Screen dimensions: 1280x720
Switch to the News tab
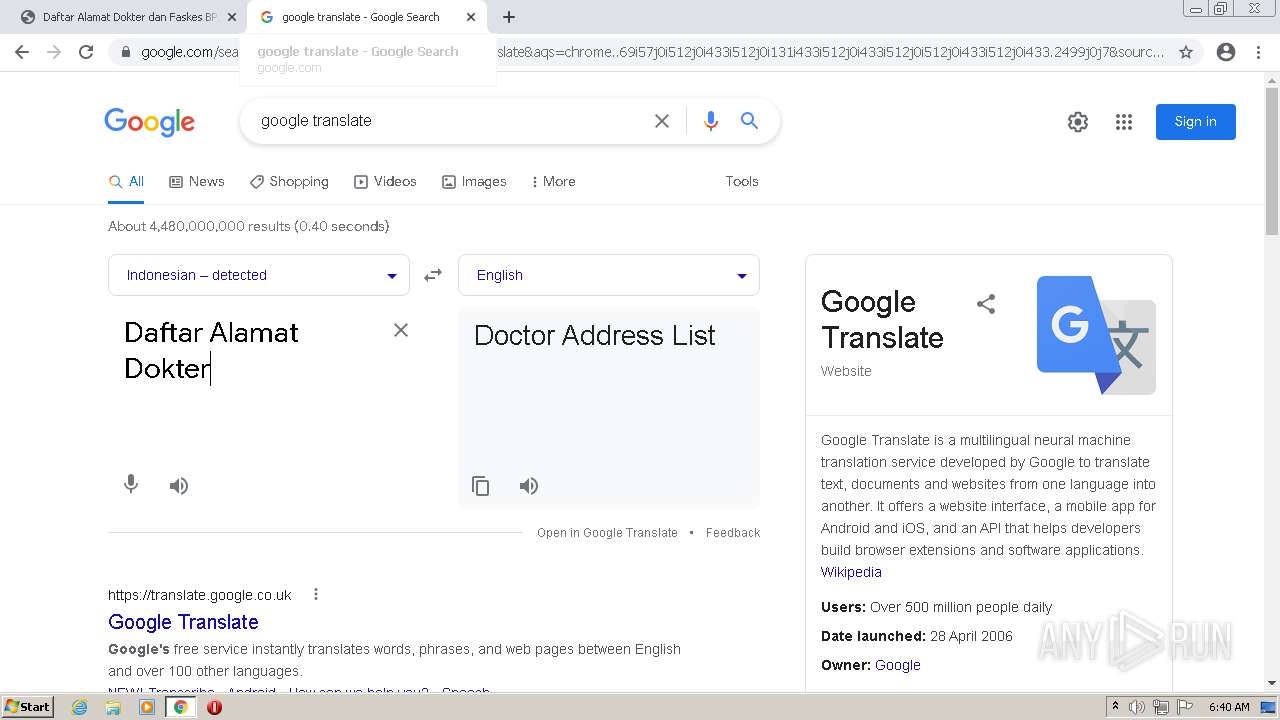[x=197, y=181]
